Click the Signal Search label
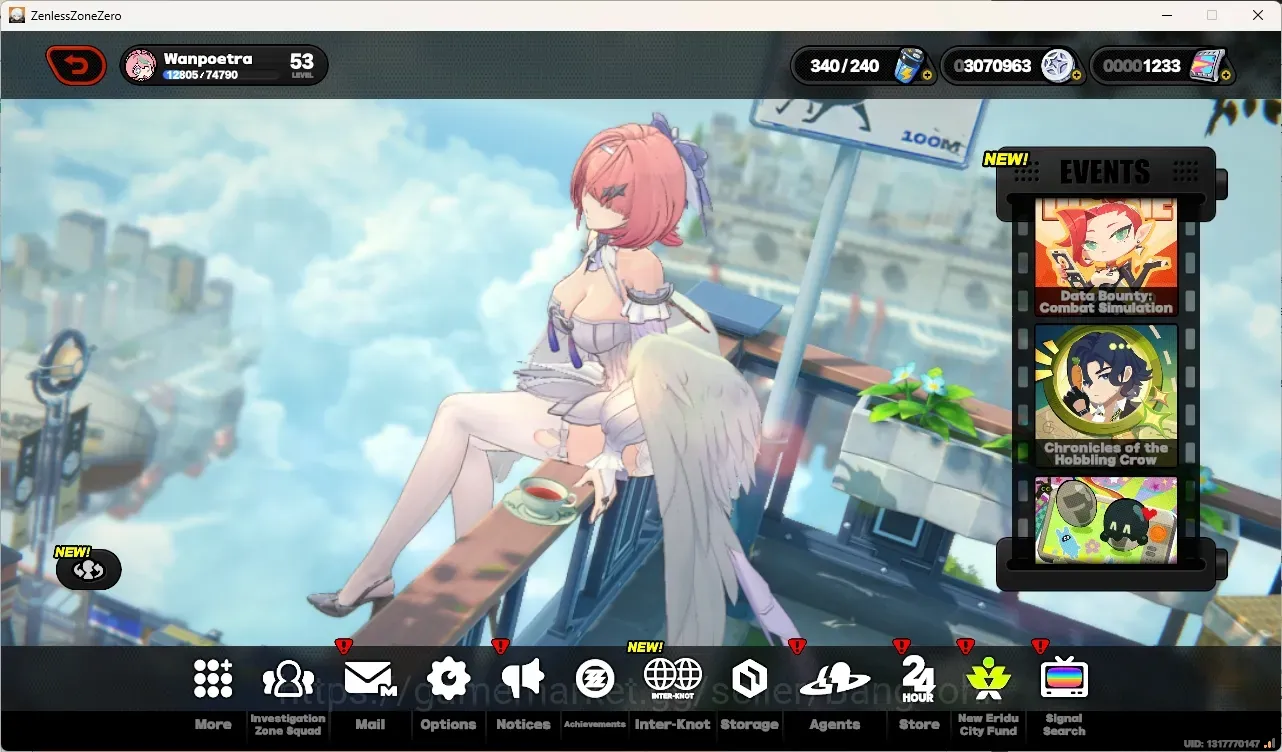 [x=1064, y=725]
